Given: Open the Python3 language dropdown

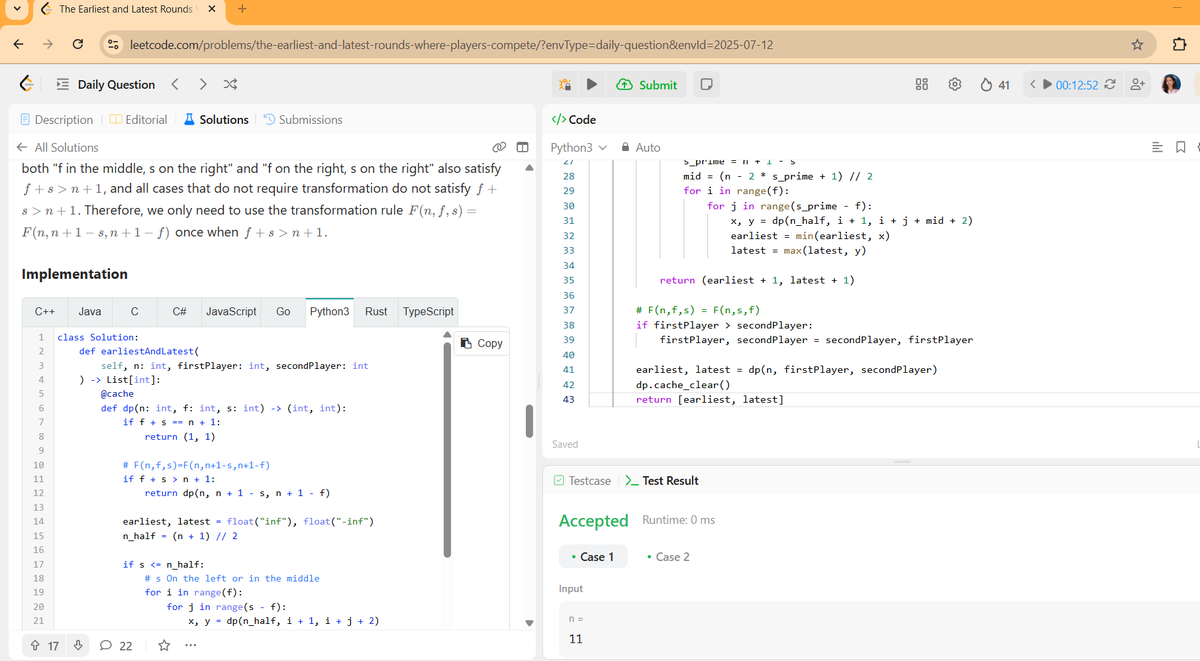Looking at the screenshot, I should tap(577, 146).
